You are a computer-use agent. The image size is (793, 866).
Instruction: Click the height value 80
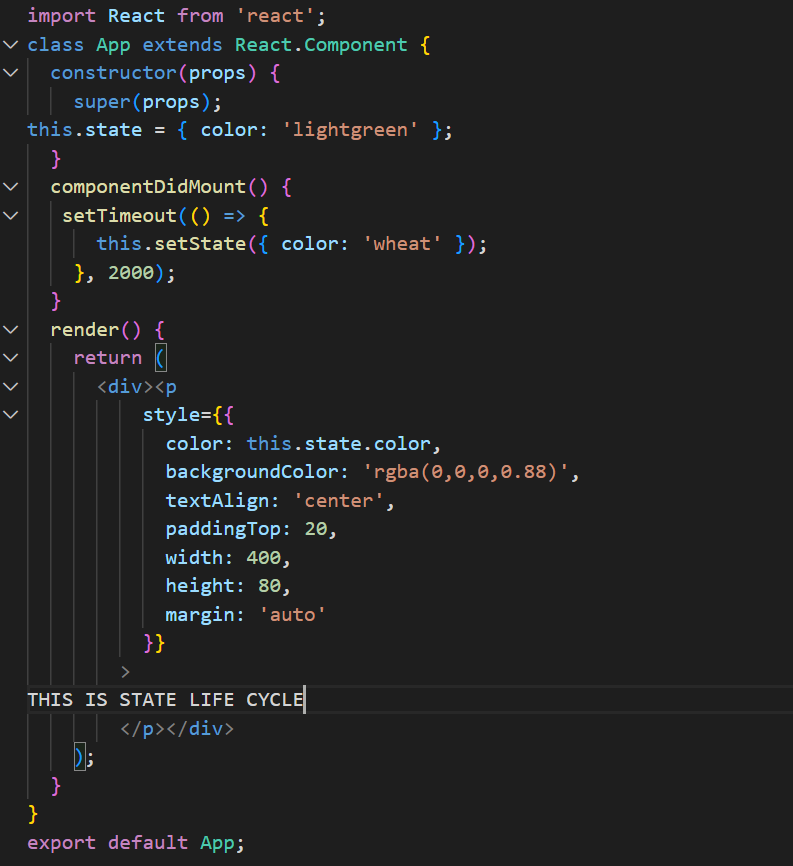pos(269,586)
